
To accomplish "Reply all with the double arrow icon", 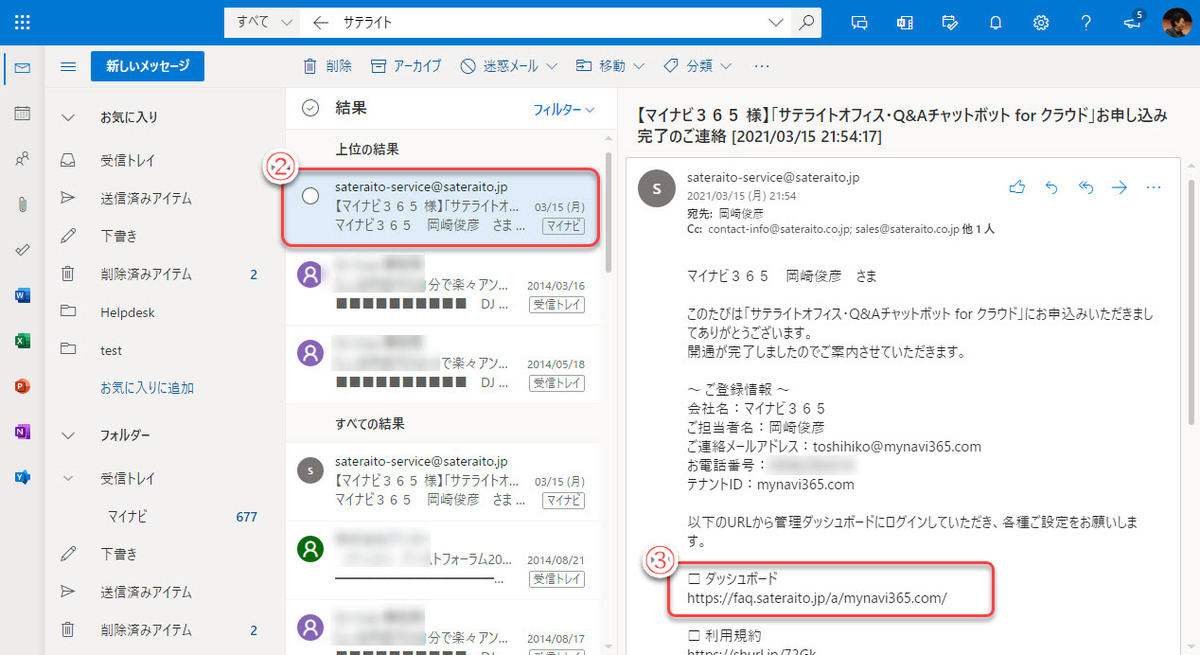I will point(1086,187).
